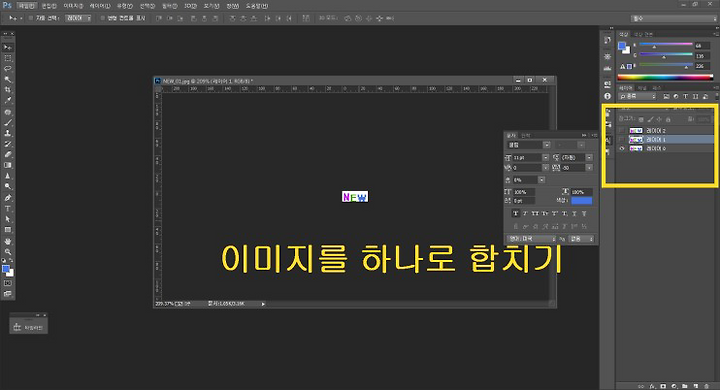The image size is (720, 390).
Task: Open the 이미지 menu
Action: (73, 6)
